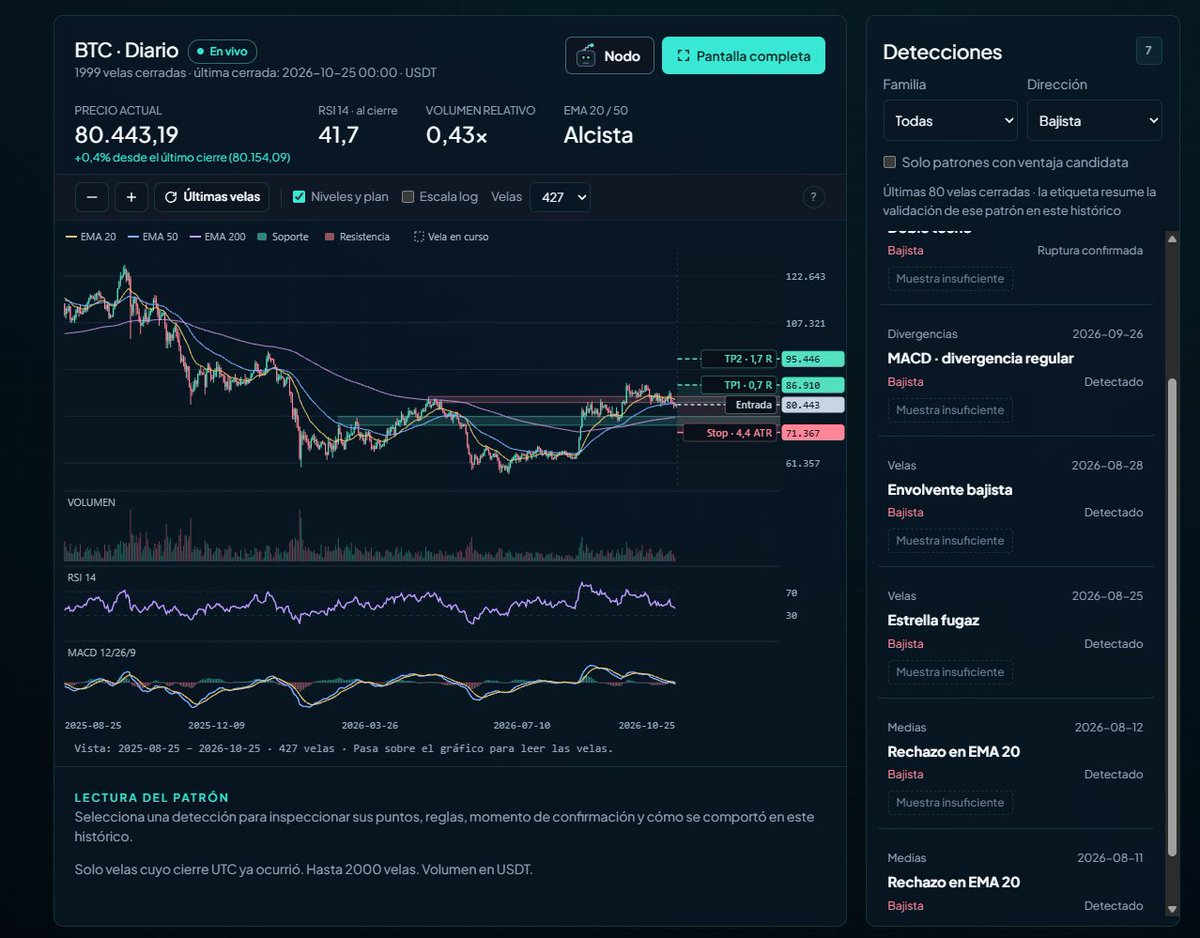The image size is (1200, 938).
Task: Open the Familia dropdown set to Todas
Action: pyautogui.click(x=950, y=120)
